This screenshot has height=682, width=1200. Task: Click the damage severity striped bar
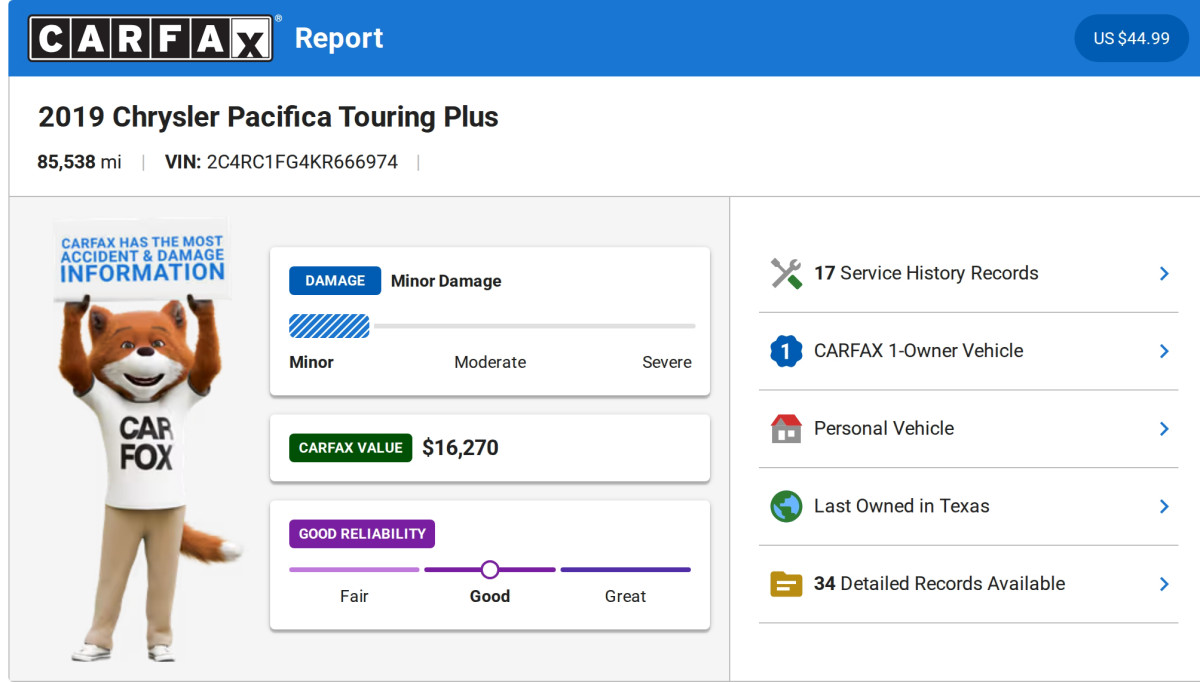[329, 326]
